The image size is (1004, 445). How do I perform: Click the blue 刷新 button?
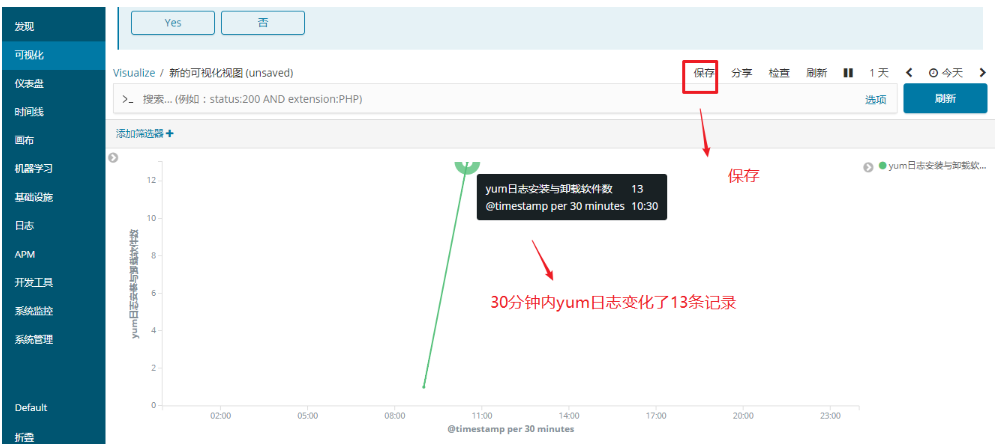coord(945,99)
